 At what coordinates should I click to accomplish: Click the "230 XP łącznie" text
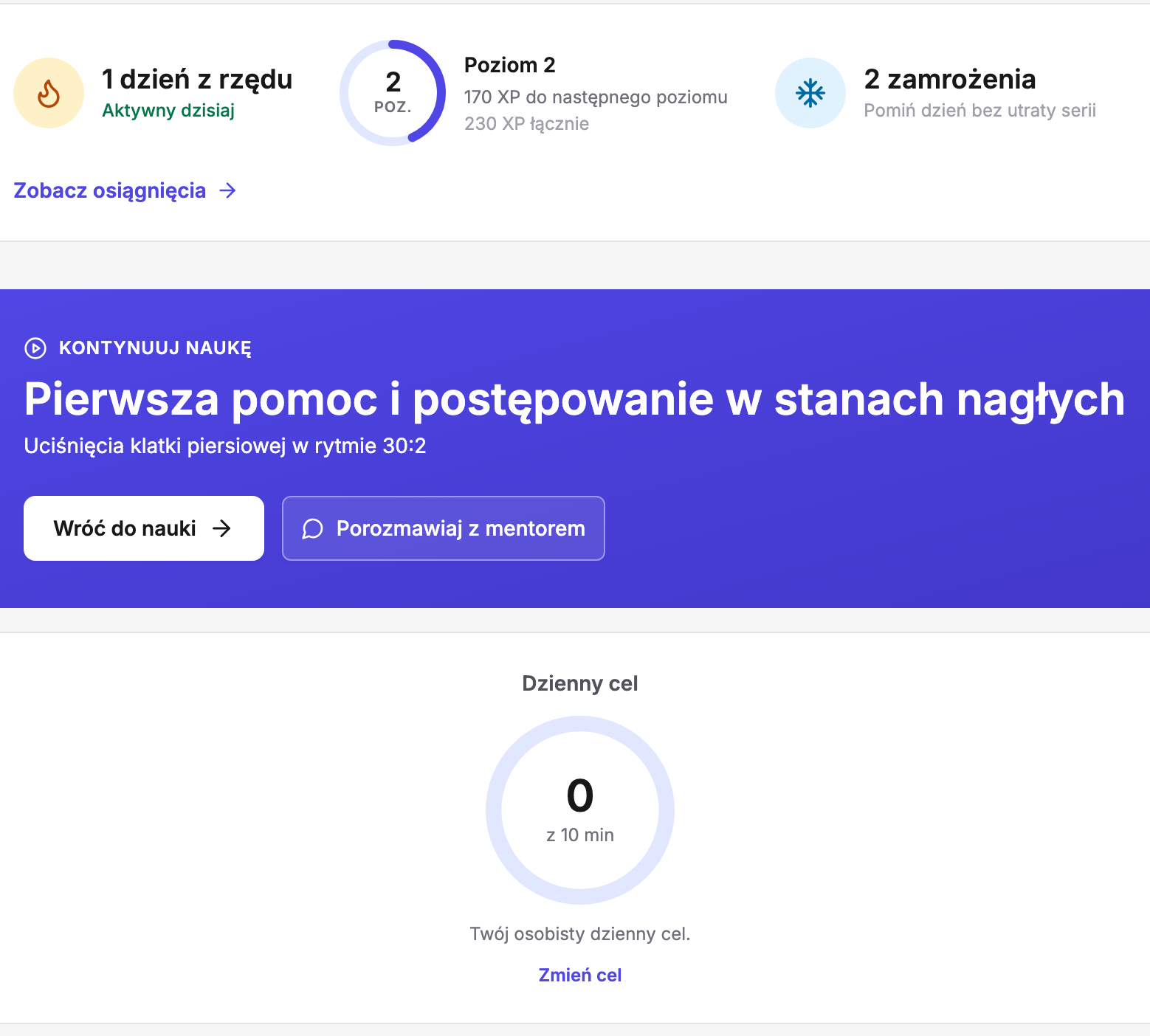526,124
